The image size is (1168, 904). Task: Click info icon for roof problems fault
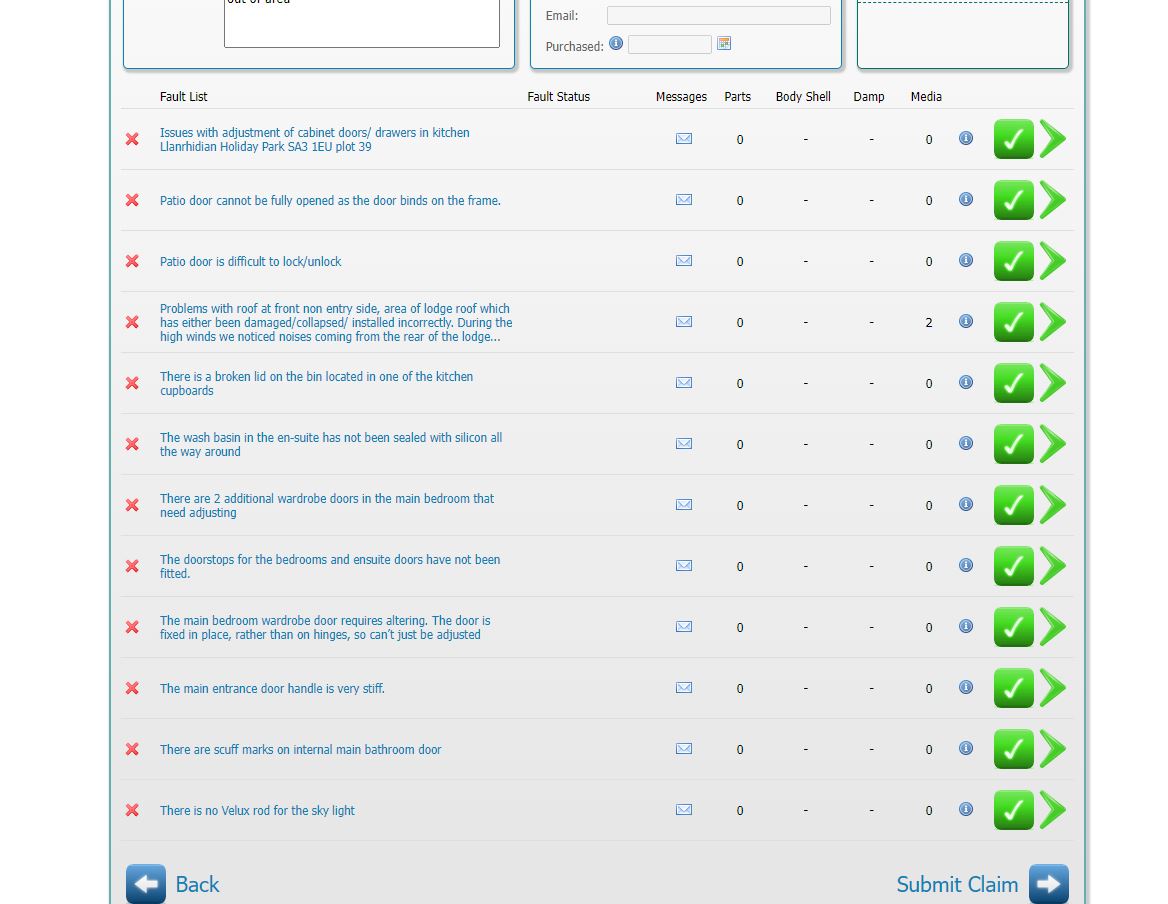(966, 321)
